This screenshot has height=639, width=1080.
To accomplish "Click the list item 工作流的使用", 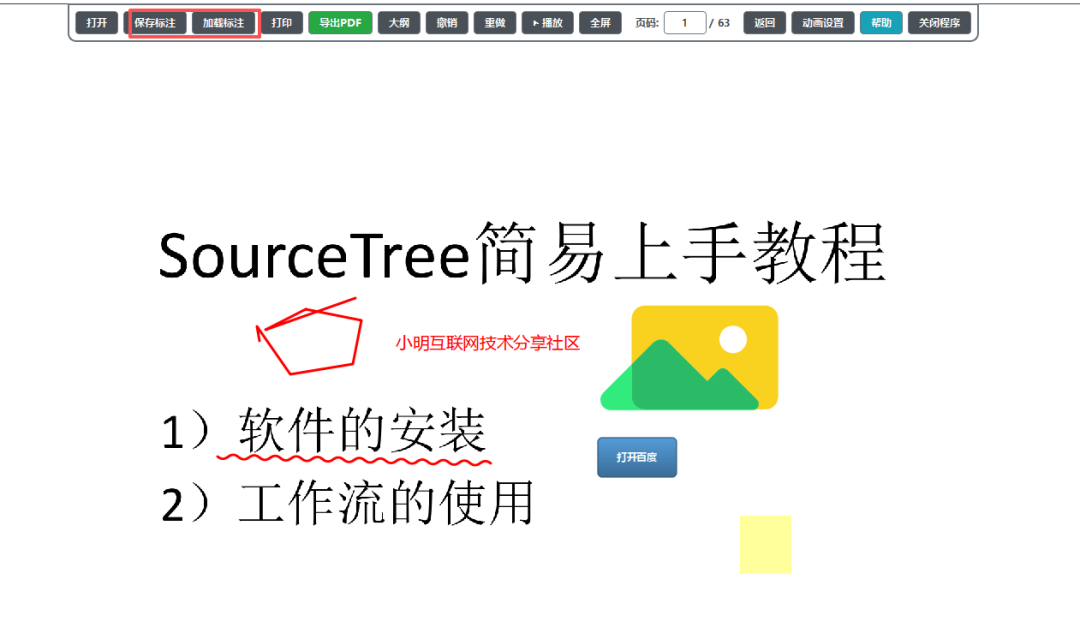I will tap(386, 503).
